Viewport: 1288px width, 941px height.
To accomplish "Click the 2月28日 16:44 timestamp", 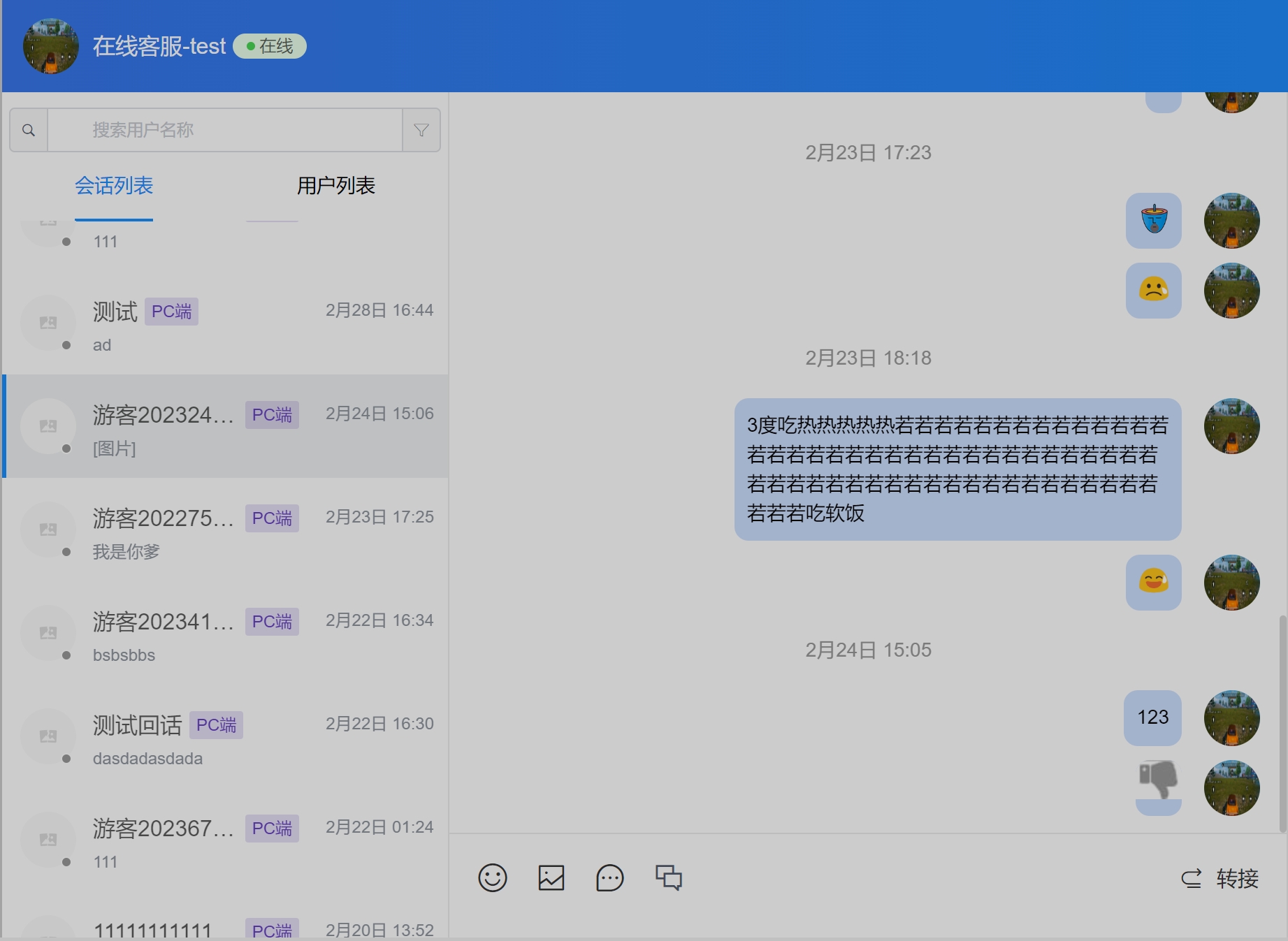I will pyautogui.click(x=379, y=310).
